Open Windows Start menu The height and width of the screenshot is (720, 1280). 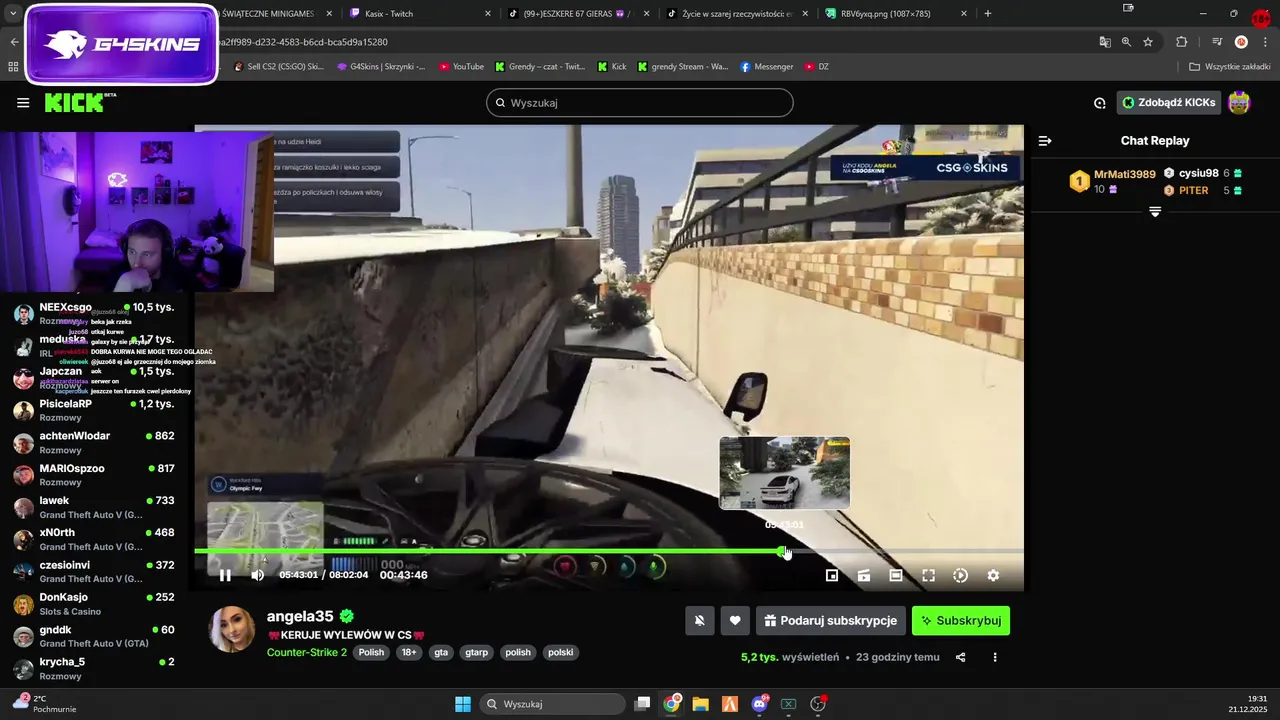tap(463, 704)
